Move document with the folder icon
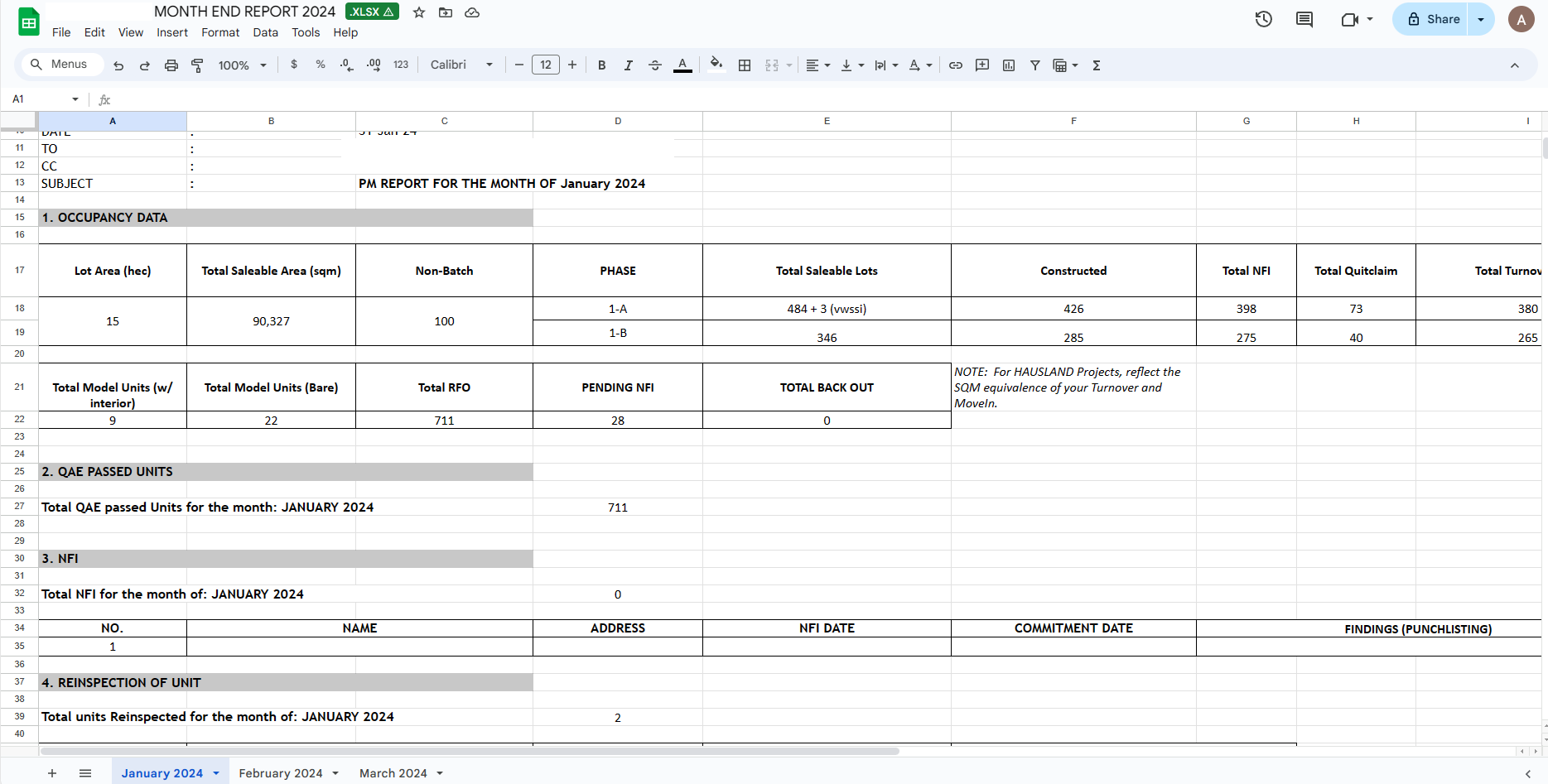This screenshot has width=1548, height=784. pos(446,12)
